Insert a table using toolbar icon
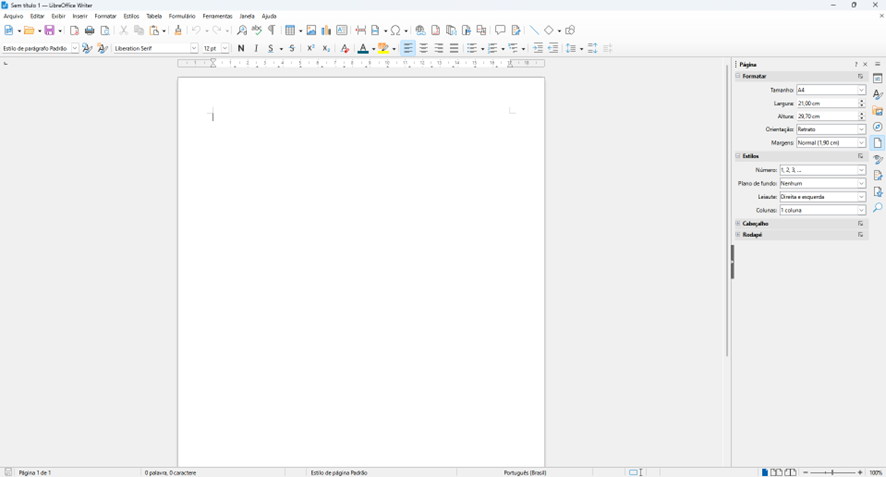 click(x=290, y=31)
